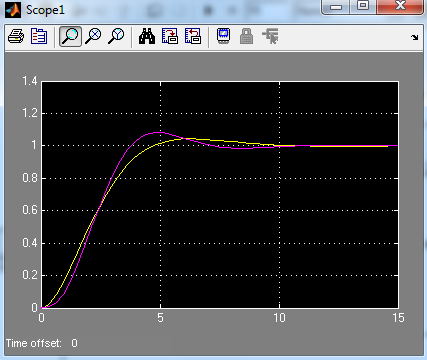Save current axes settings icon
The image size is (427, 360).
(x=170, y=36)
